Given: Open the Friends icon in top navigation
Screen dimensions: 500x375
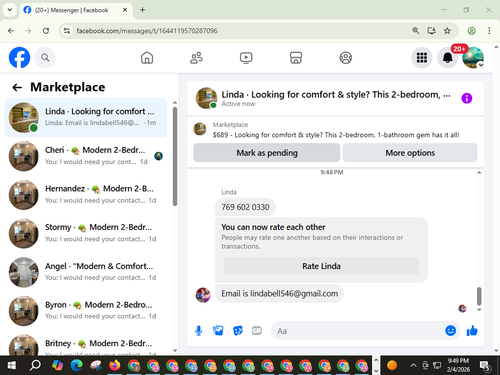Looking at the screenshot, I should 196,58.
